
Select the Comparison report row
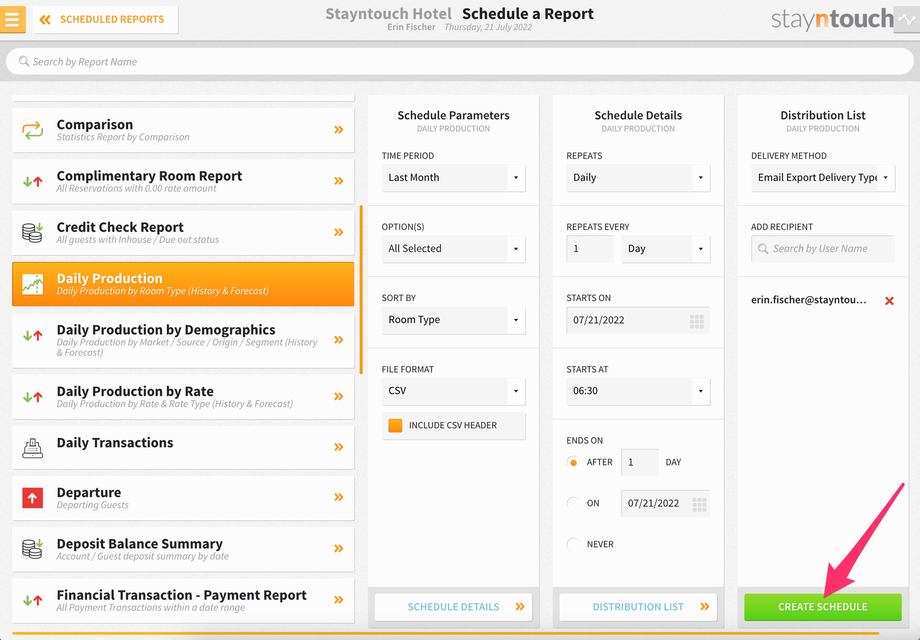tap(183, 130)
